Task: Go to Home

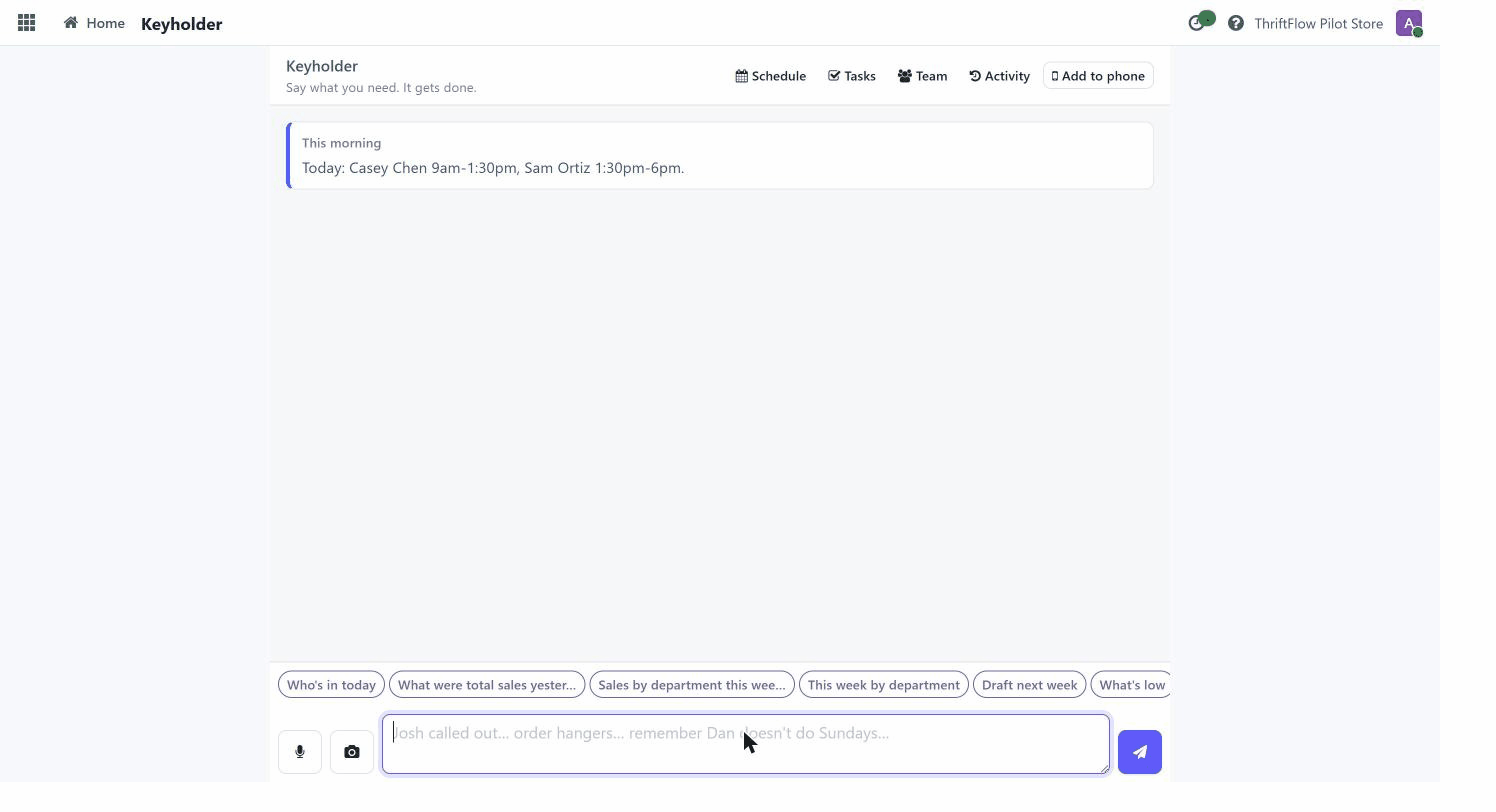Action: point(94,23)
